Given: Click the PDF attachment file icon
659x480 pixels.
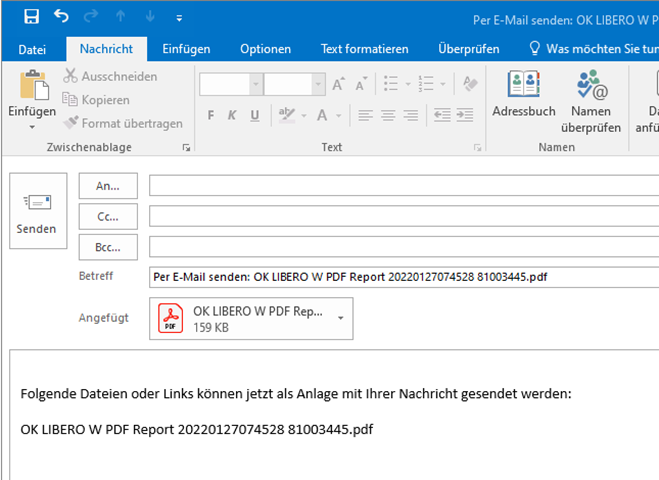Looking at the screenshot, I should pos(171,318).
